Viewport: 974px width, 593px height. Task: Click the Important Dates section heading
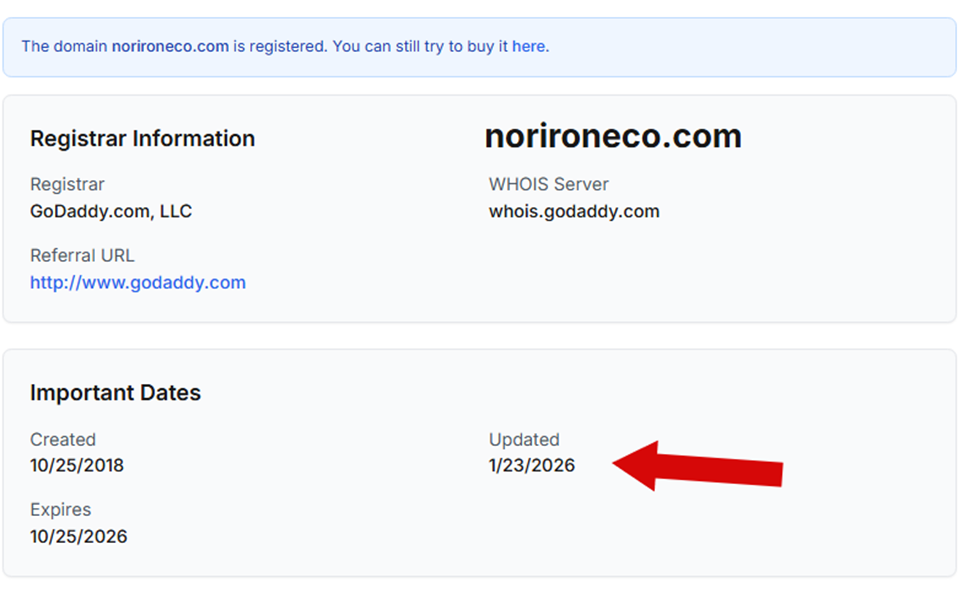(115, 393)
